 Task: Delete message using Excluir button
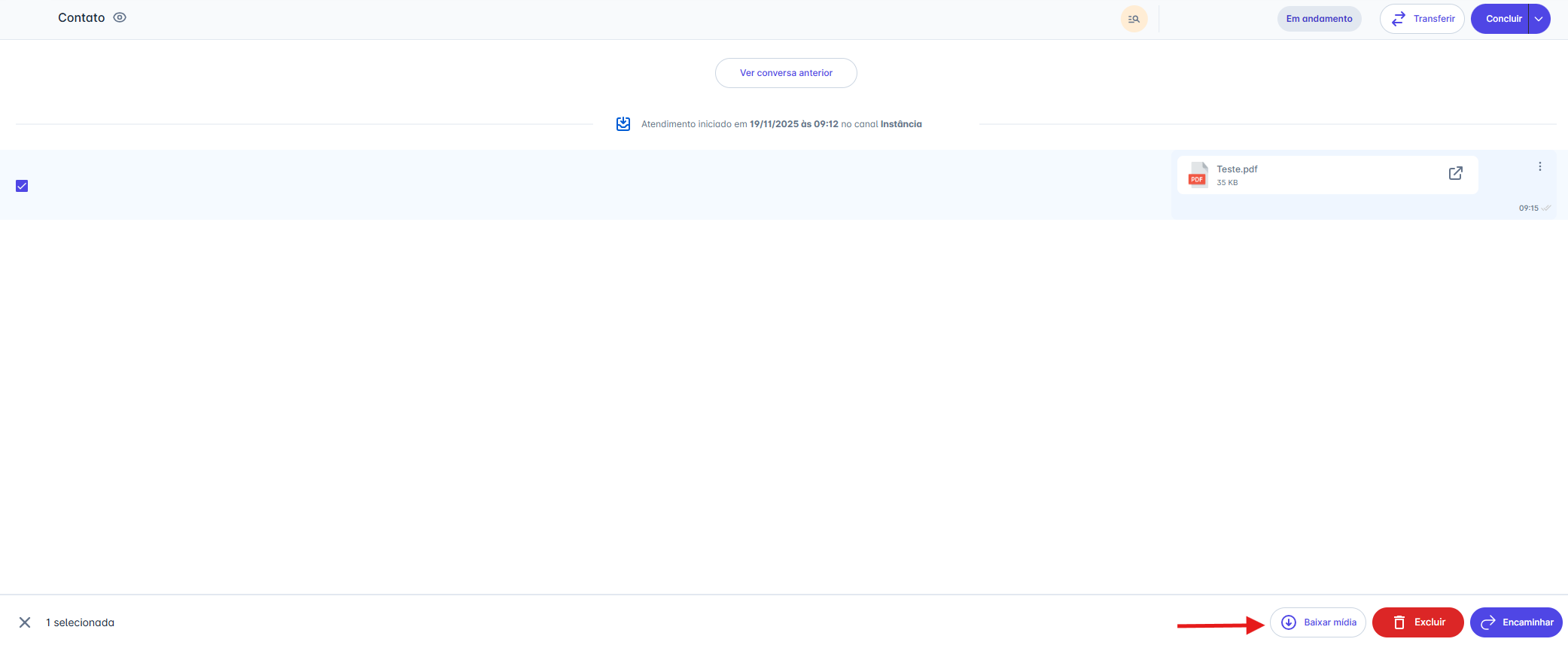[x=1417, y=622]
